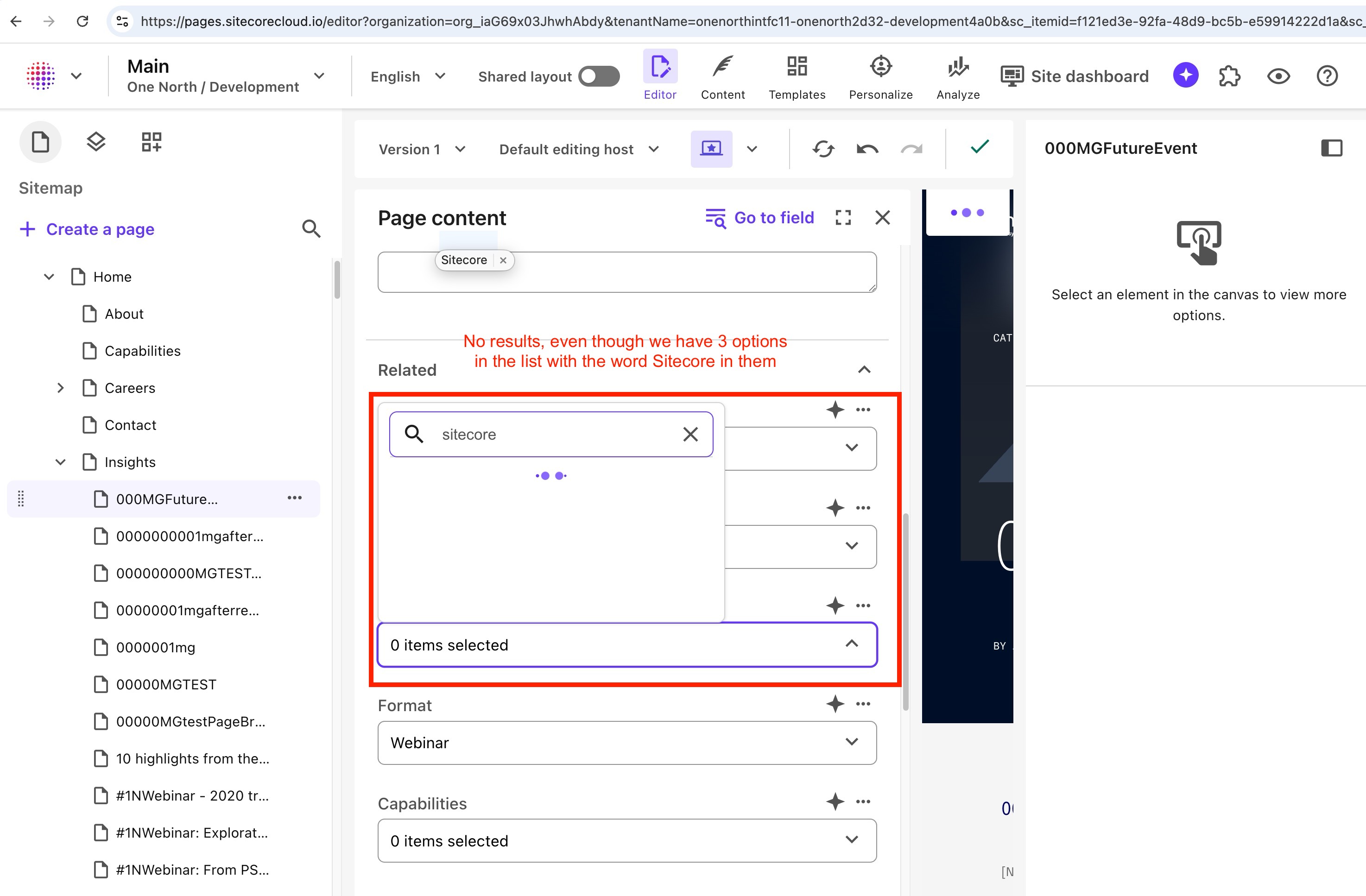
Task: Close the Page content panel
Action: (x=882, y=218)
